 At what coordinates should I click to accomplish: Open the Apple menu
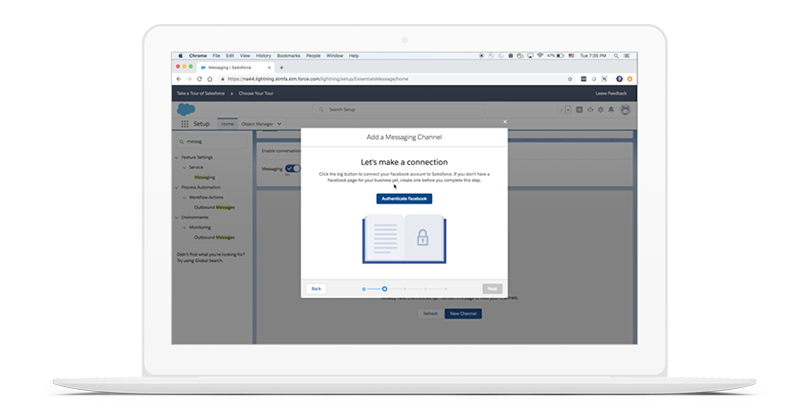pos(180,56)
